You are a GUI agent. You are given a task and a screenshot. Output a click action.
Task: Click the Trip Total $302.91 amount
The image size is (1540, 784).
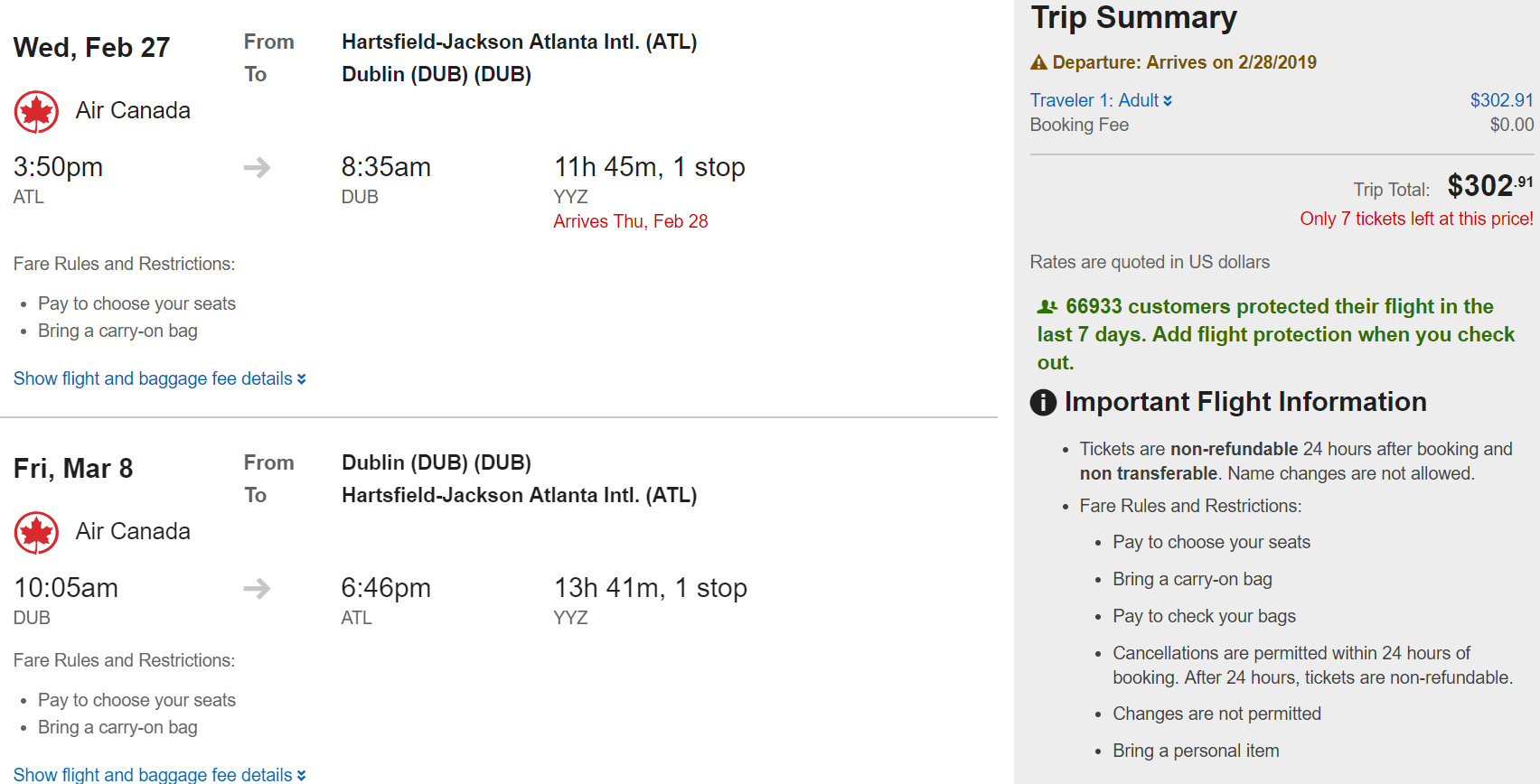(x=1489, y=186)
